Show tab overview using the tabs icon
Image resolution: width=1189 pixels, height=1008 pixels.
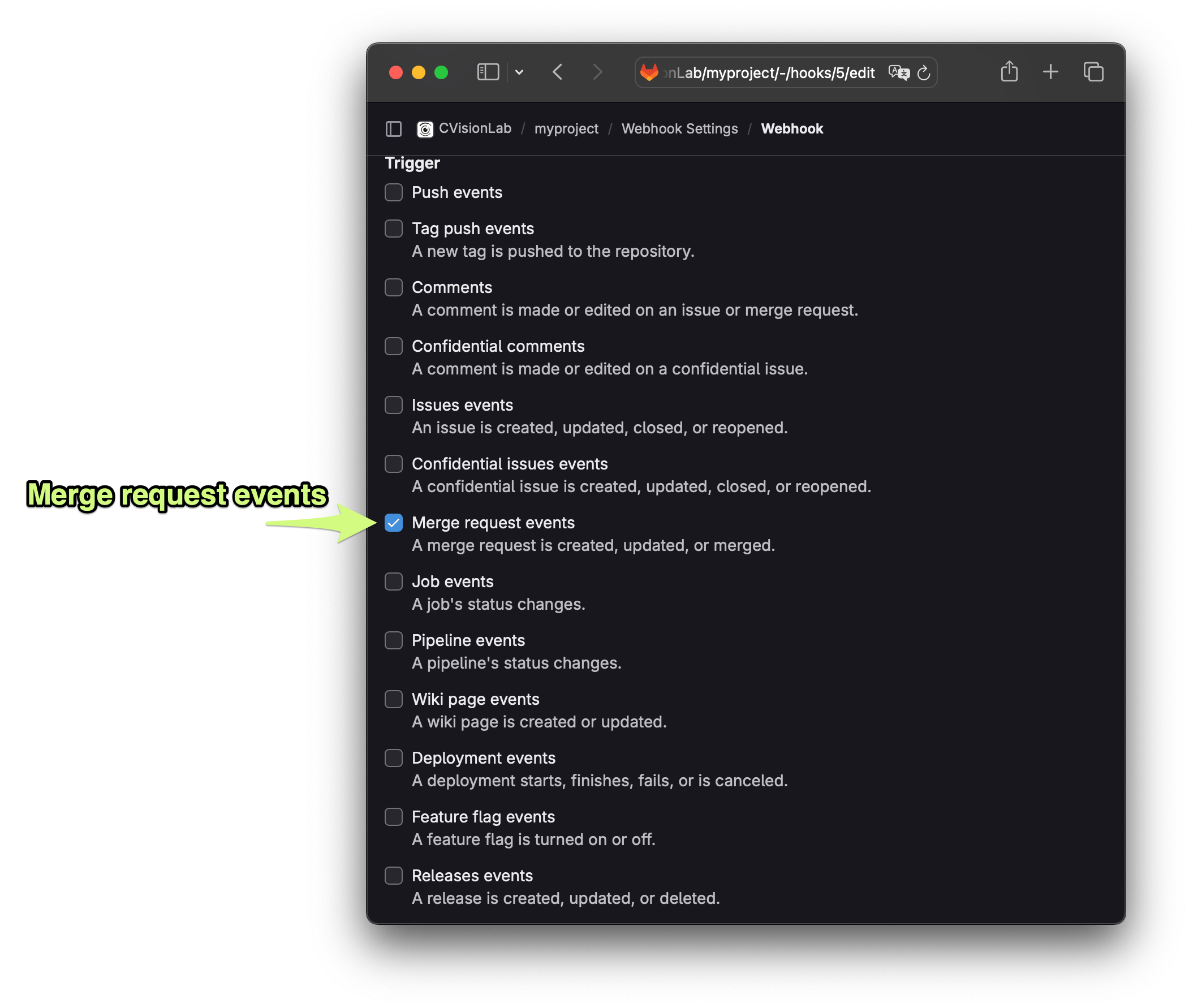coord(1093,71)
